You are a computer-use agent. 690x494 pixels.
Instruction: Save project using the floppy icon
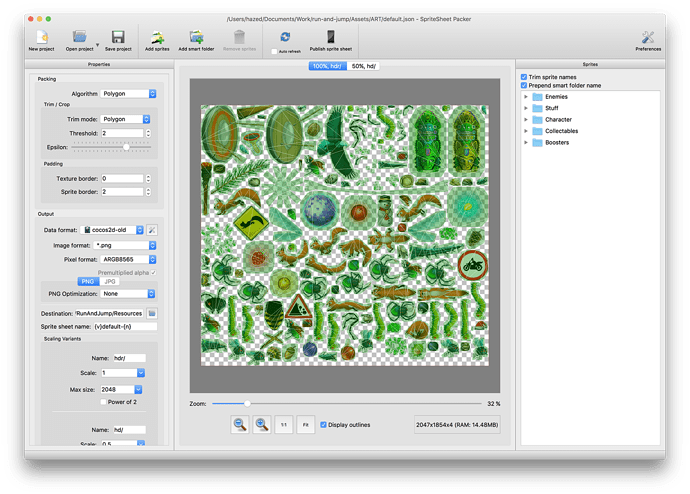(118, 40)
